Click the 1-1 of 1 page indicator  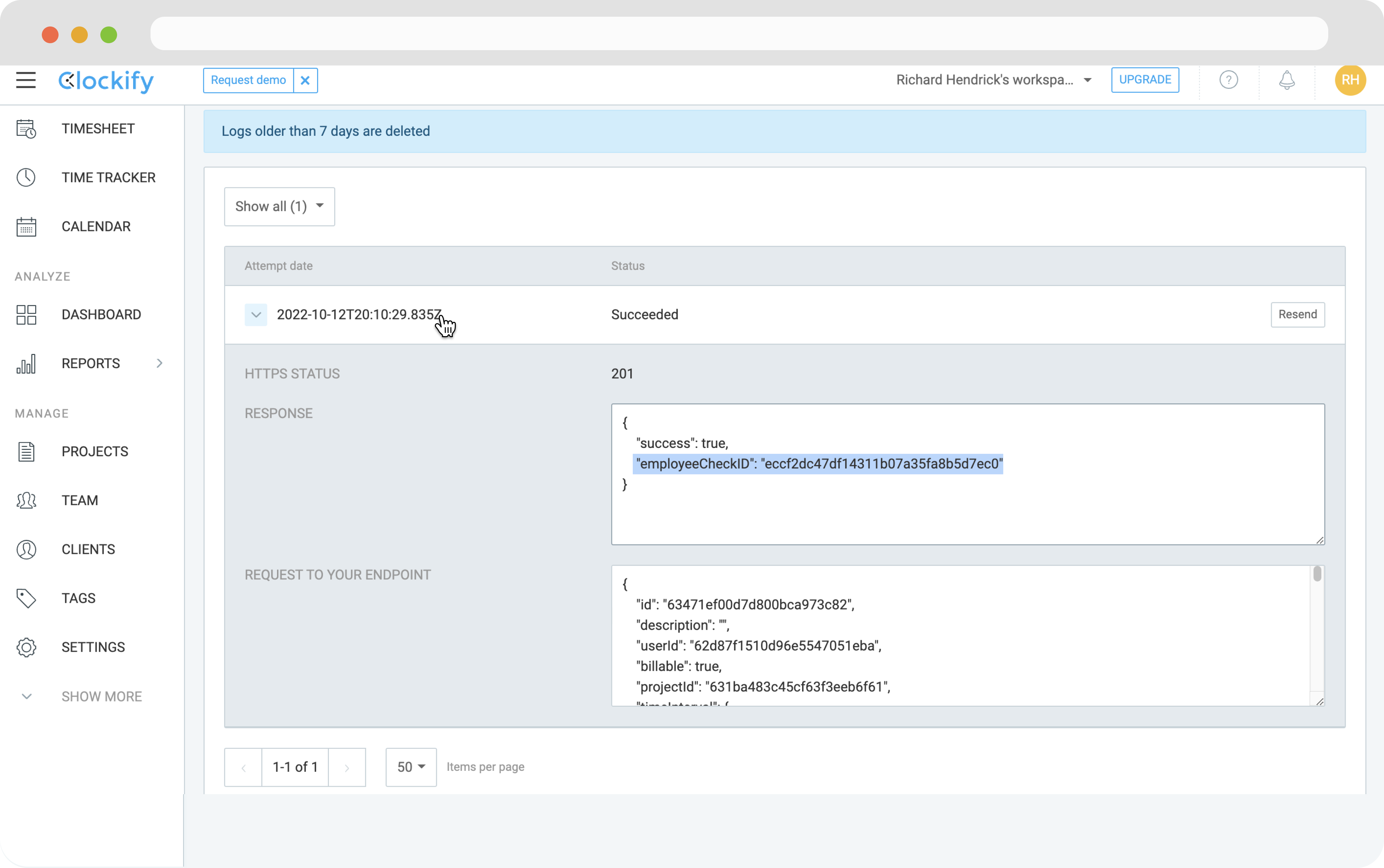tap(295, 767)
